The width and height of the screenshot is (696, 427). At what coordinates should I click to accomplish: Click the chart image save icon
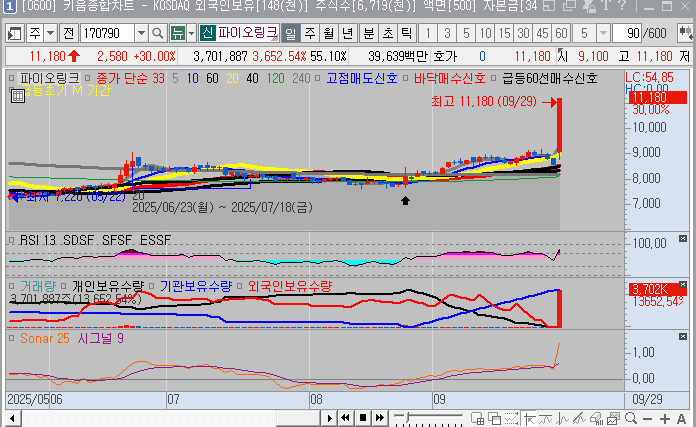click(613, 418)
